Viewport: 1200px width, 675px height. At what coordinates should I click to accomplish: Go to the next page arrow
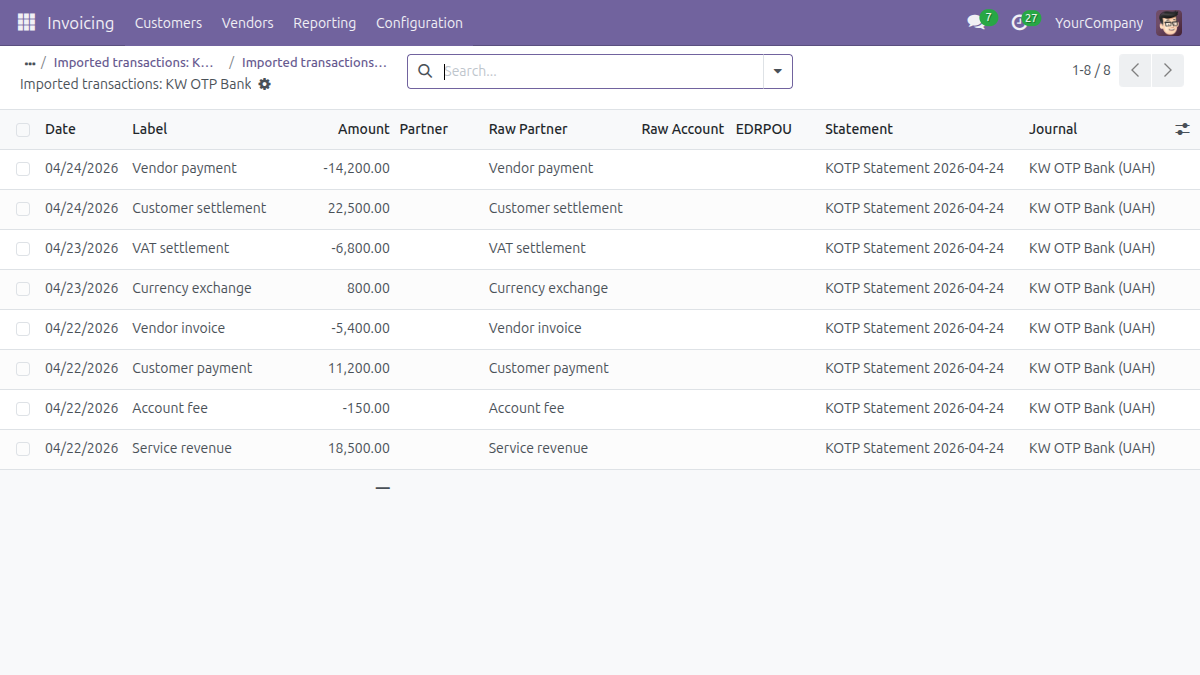click(1167, 71)
